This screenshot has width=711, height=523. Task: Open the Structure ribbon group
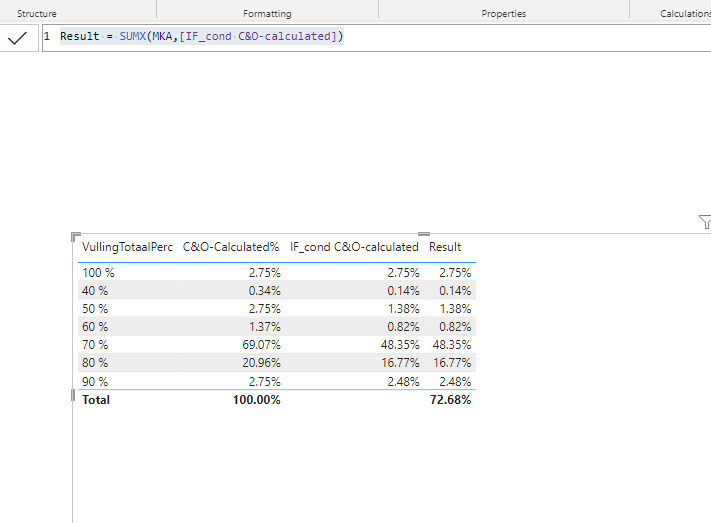tap(37, 14)
